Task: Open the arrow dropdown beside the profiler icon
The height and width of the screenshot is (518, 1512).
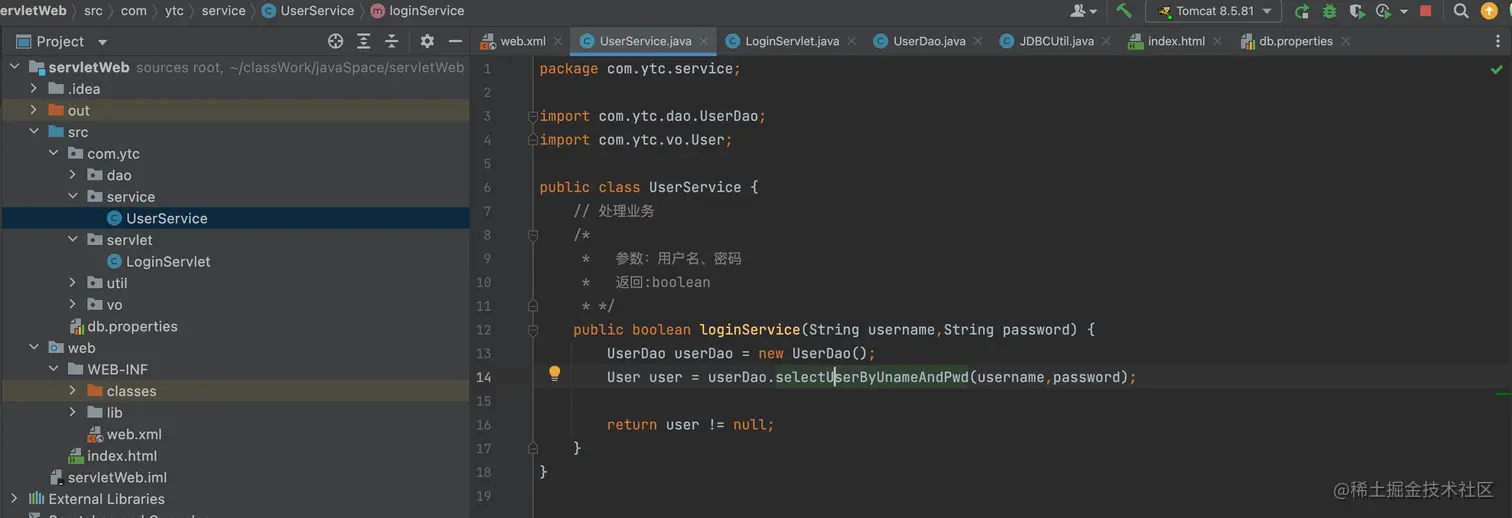Action: tap(1404, 12)
